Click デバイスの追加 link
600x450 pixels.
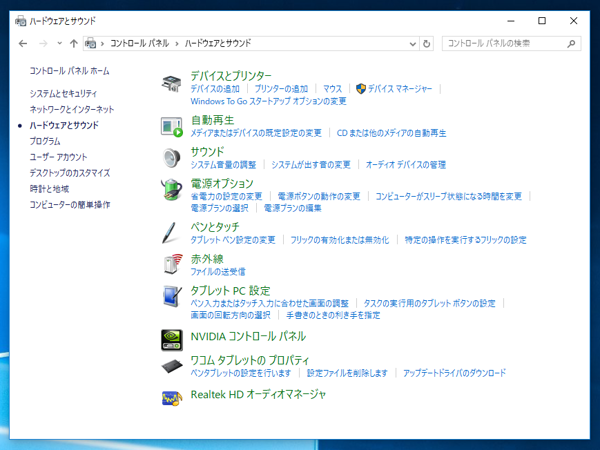(215, 89)
